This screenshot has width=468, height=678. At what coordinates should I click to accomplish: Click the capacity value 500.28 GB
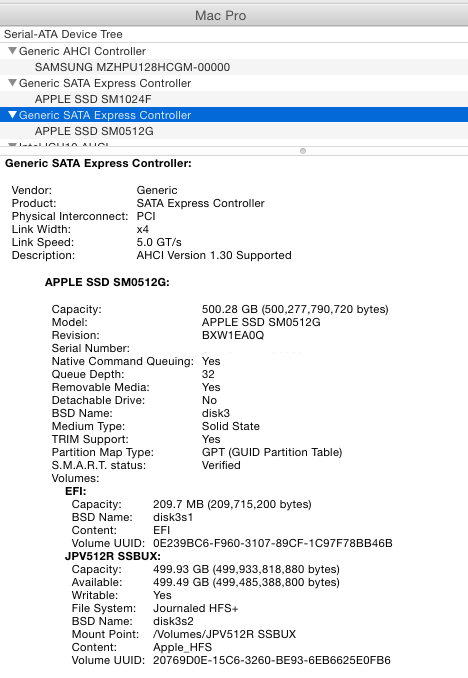[295, 310]
